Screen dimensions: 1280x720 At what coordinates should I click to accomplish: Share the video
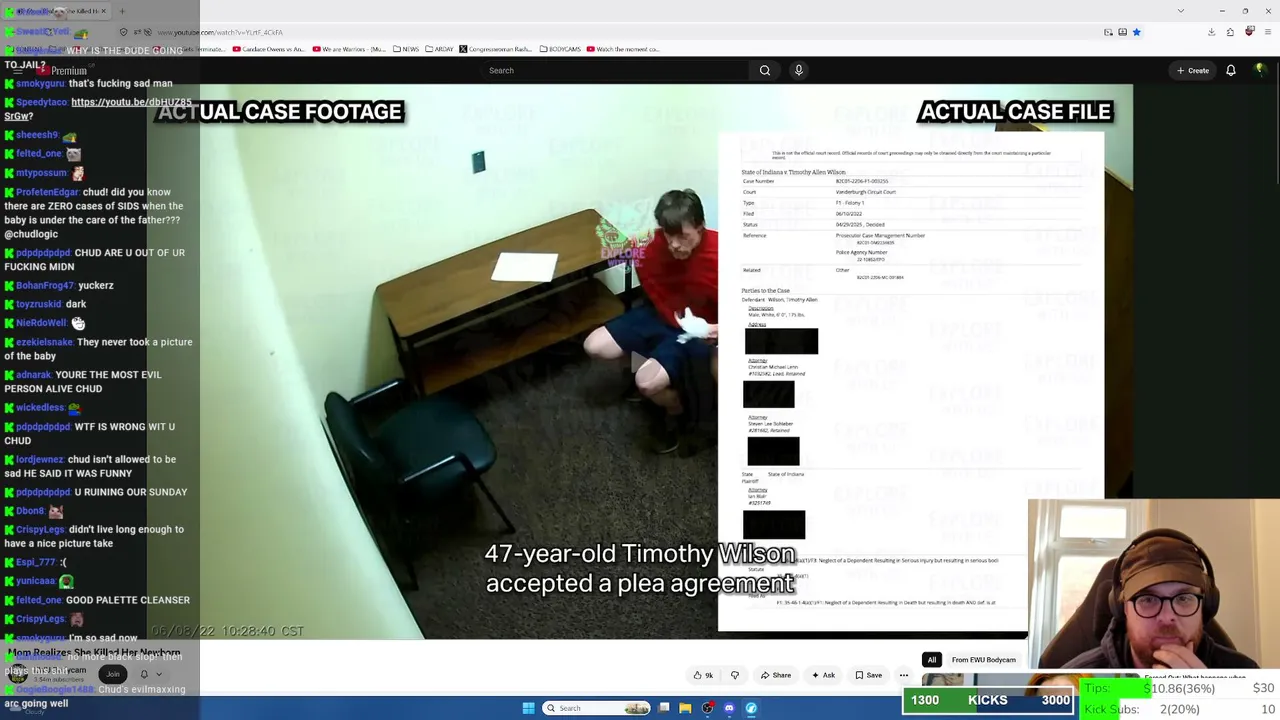pos(776,675)
